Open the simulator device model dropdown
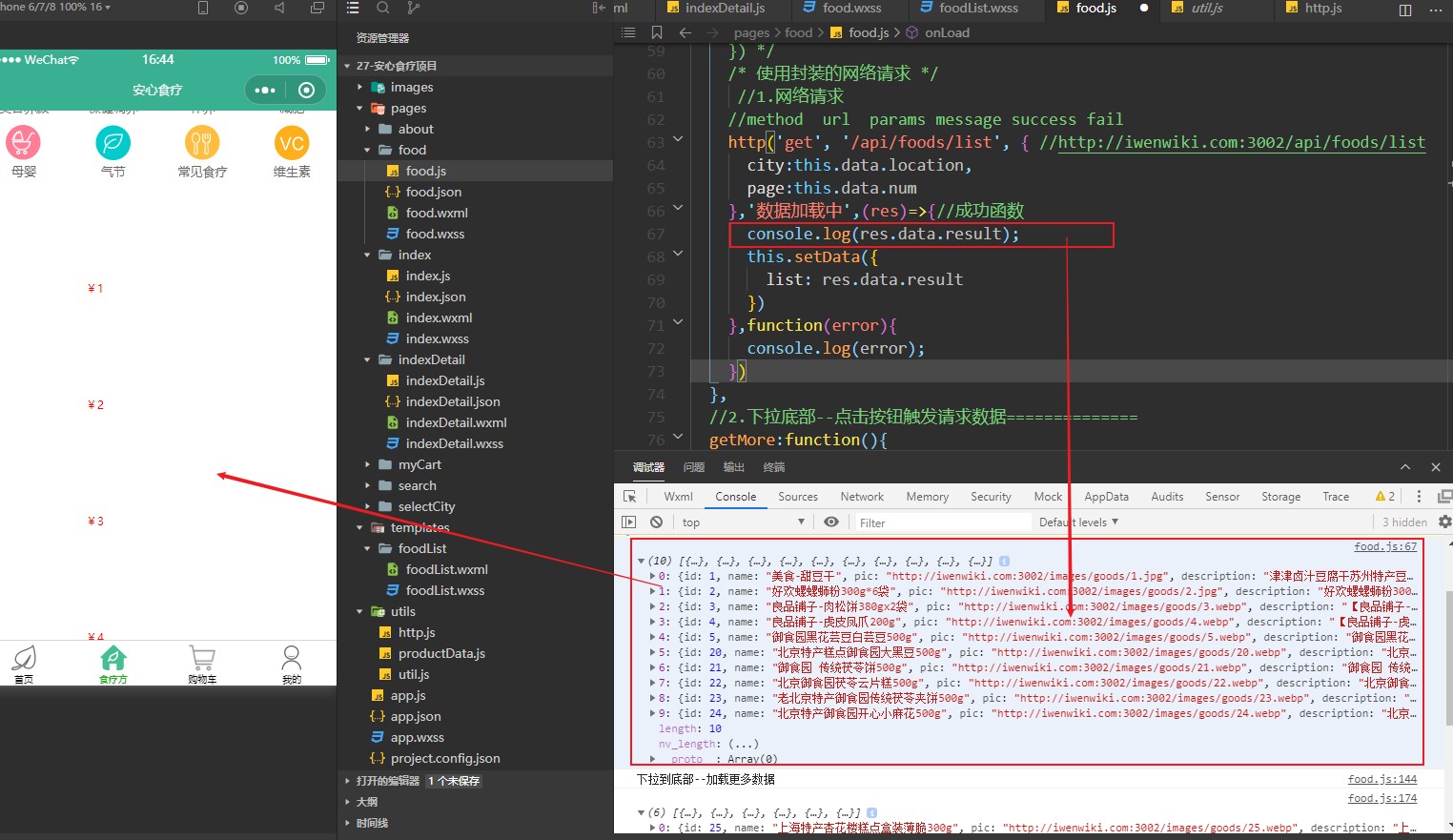 (55, 7)
